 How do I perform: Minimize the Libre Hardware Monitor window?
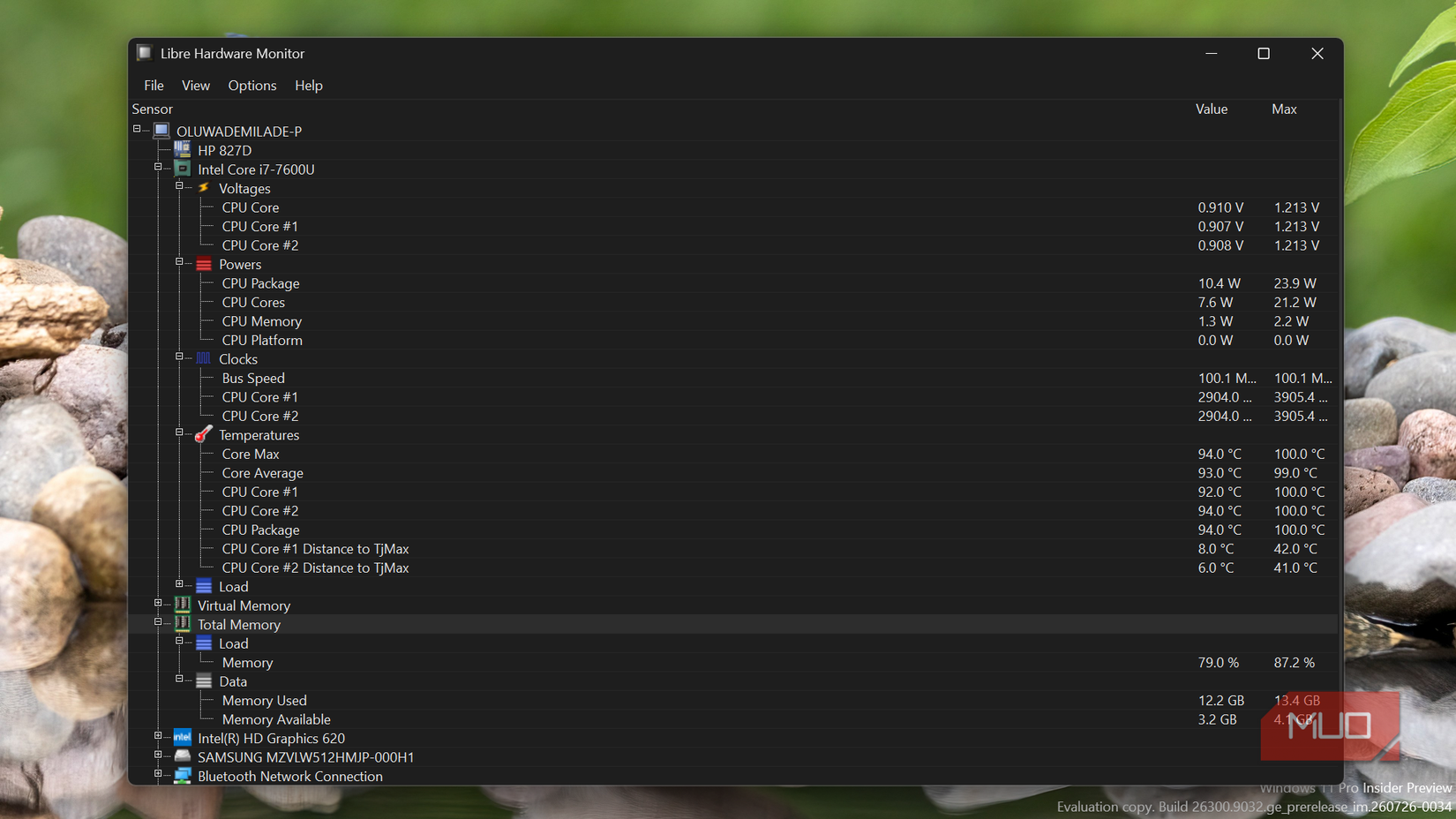pos(1212,54)
